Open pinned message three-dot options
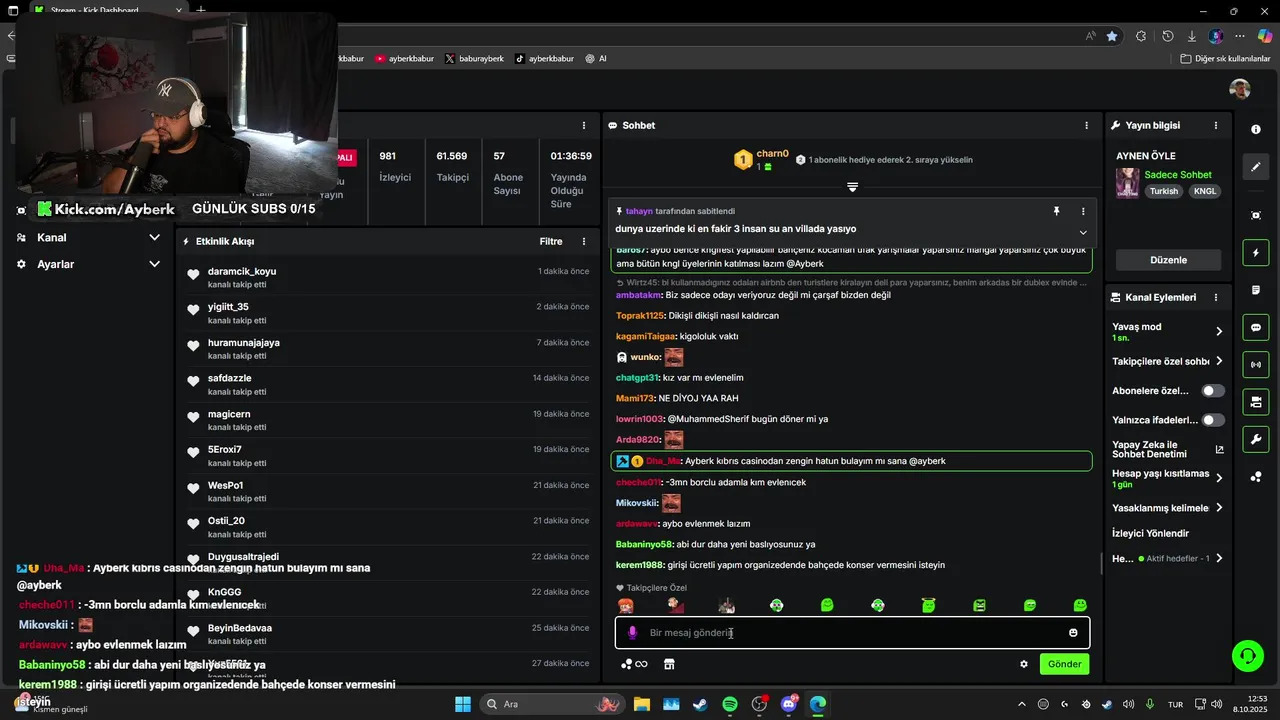 (1083, 212)
